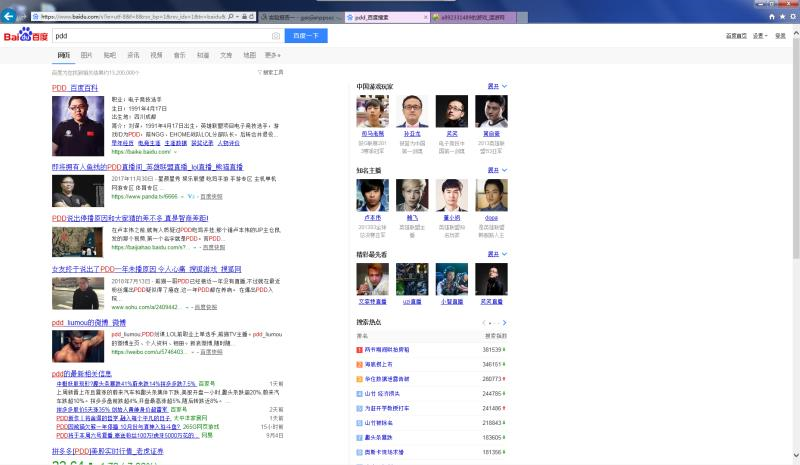Expand the 更多 search categories dropdown

(273, 55)
